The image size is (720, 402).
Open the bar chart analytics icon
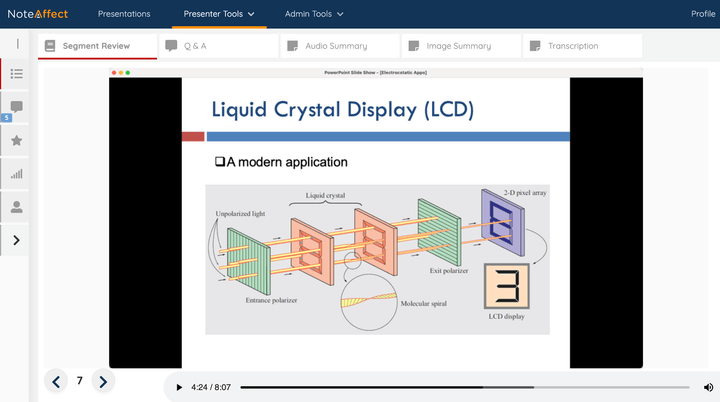16,174
